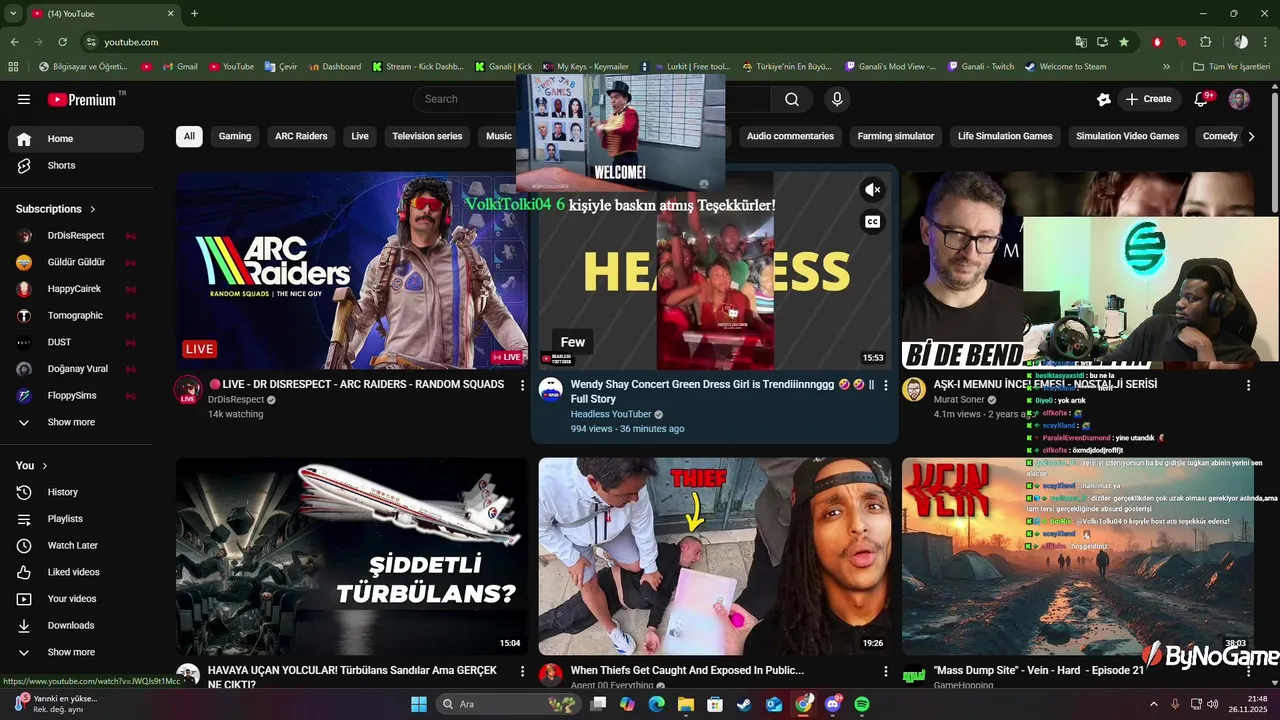The width and height of the screenshot is (1280, 720).
Task: Open the HappyCairek subscription
Action: tap(76, 289)
